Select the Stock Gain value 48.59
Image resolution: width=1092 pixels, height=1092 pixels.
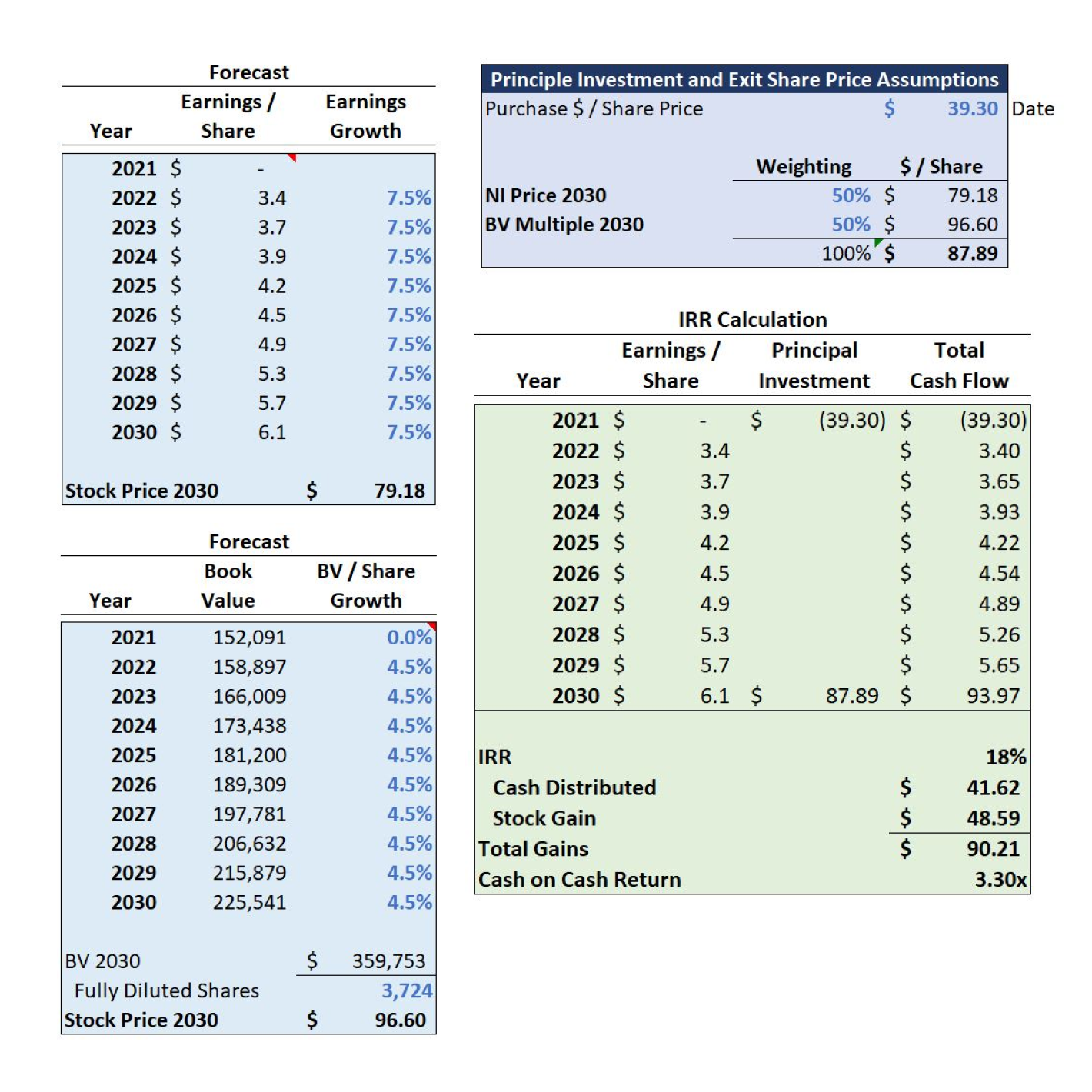(993, 818)
